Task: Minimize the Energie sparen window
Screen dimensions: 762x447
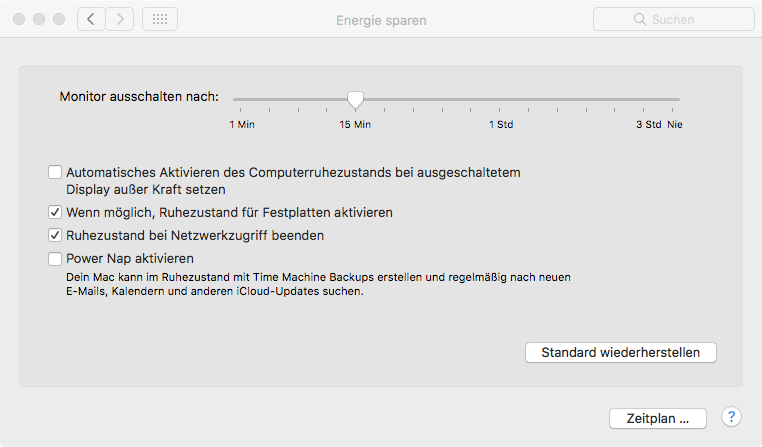Action: point(39,19)
